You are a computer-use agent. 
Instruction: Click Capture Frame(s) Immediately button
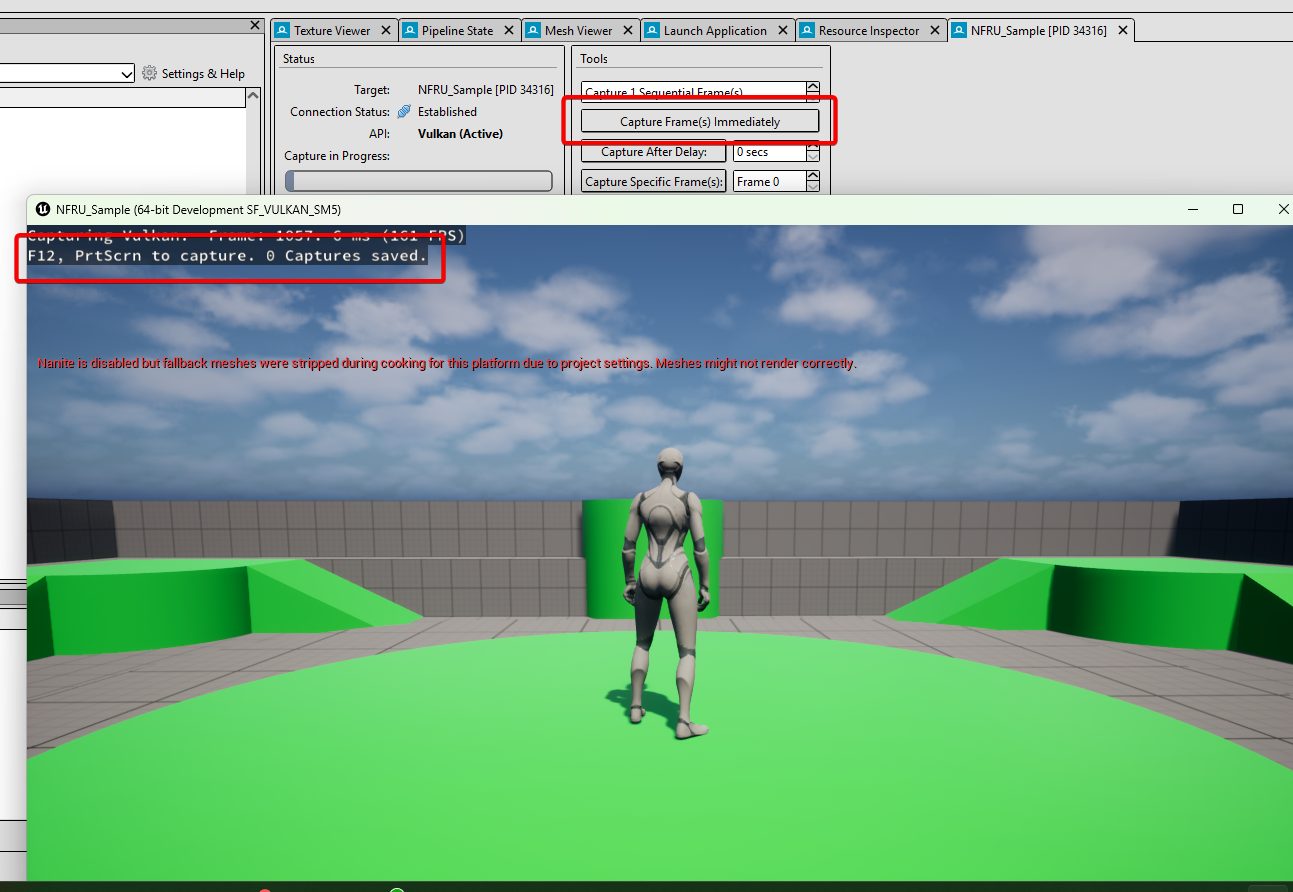[x=700, y=121]
